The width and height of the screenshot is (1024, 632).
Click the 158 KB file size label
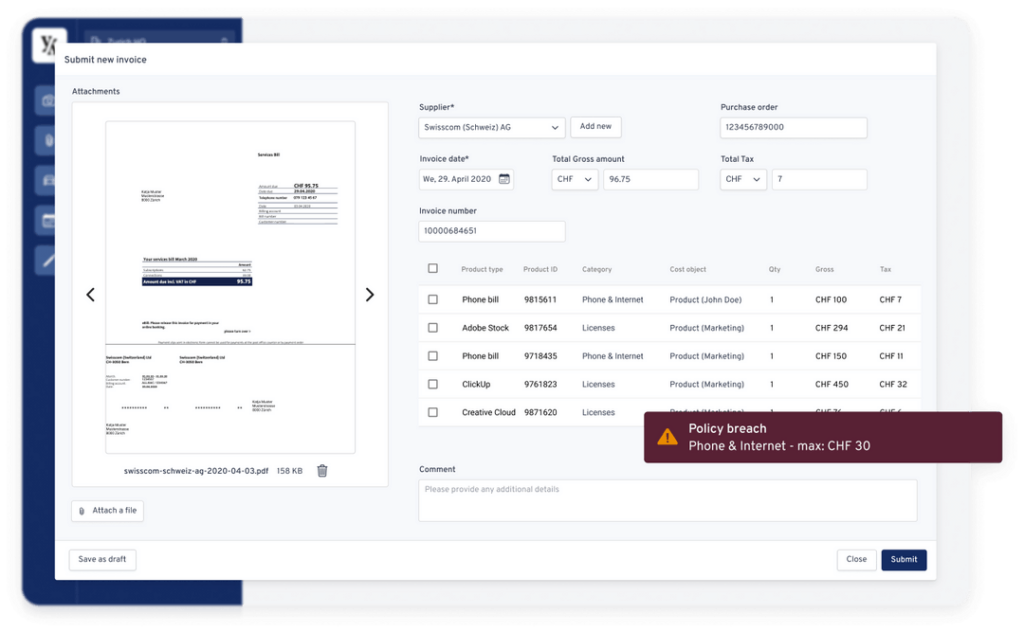click(289, 471)
